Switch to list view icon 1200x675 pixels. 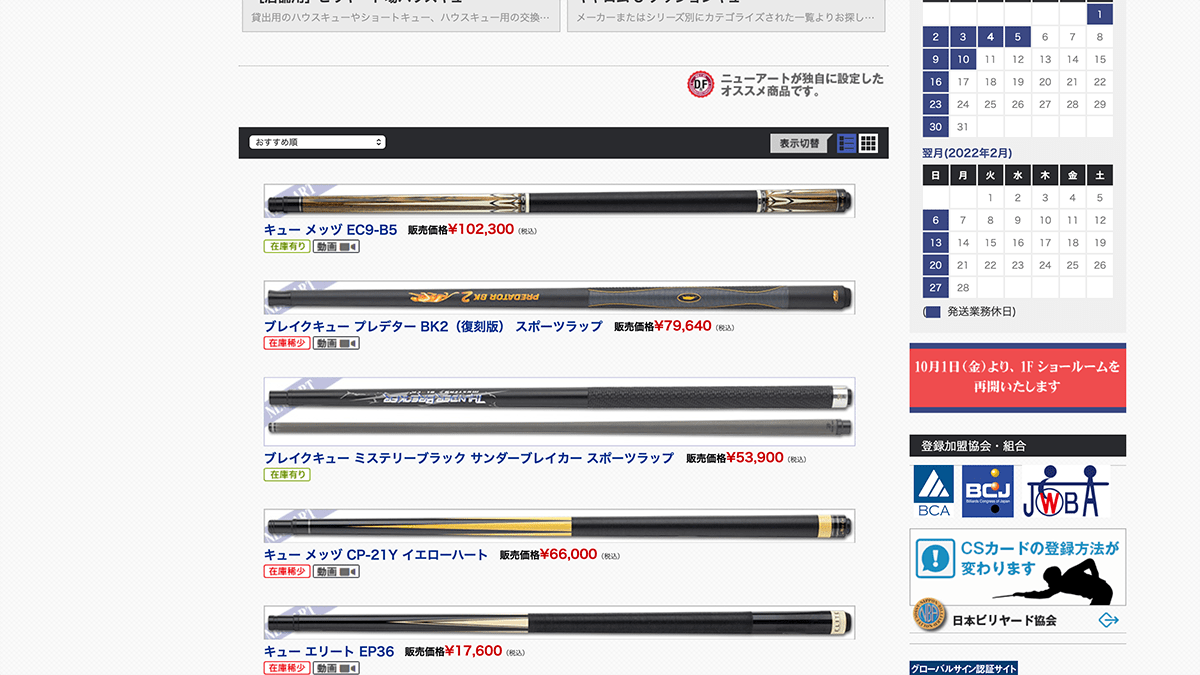pyautogui.click(x=847, y=143)
